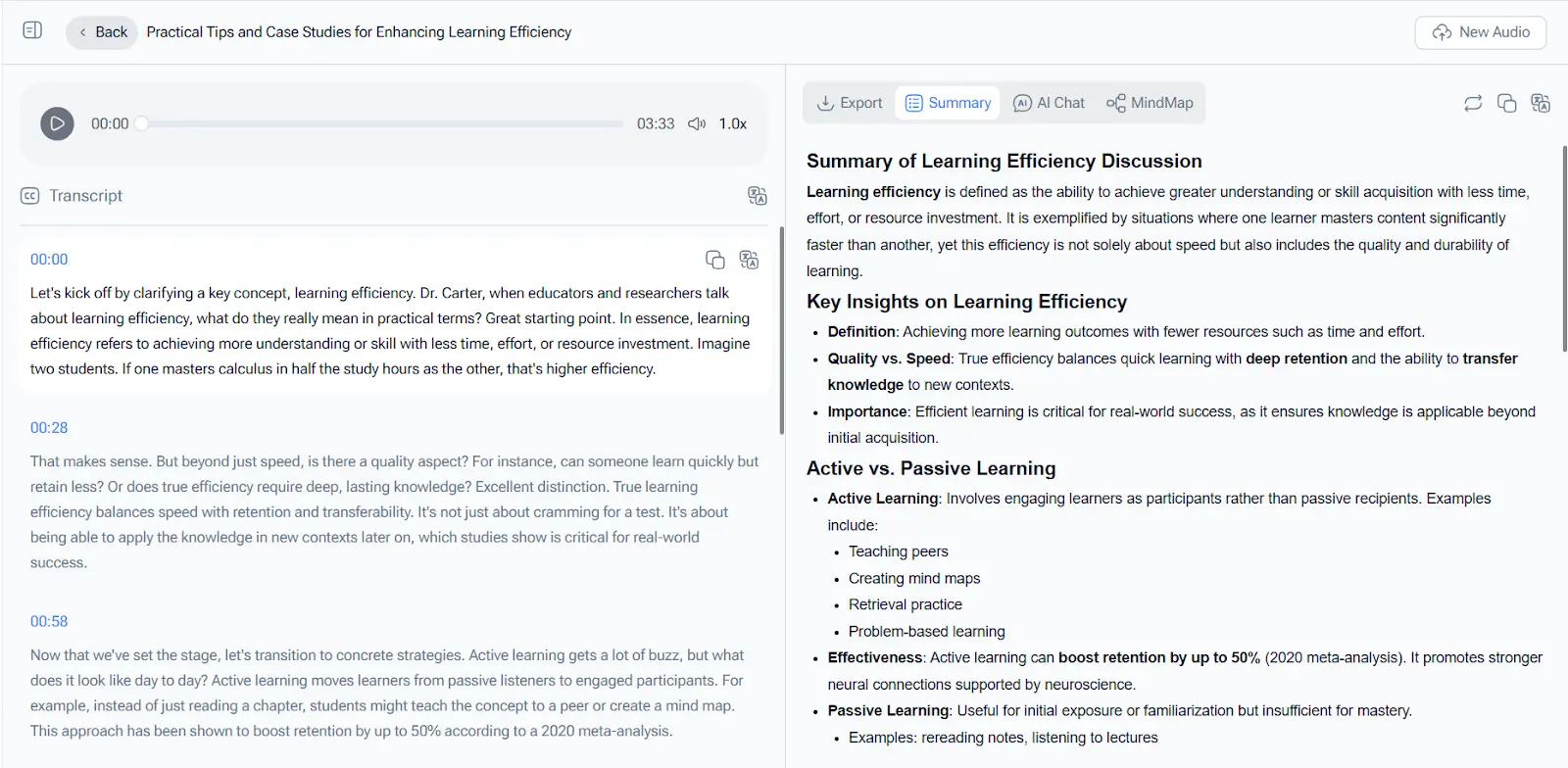
Task: Click the 'Summary of Learning Efficiency Discussion' heading
Action: click(1004, 161)
